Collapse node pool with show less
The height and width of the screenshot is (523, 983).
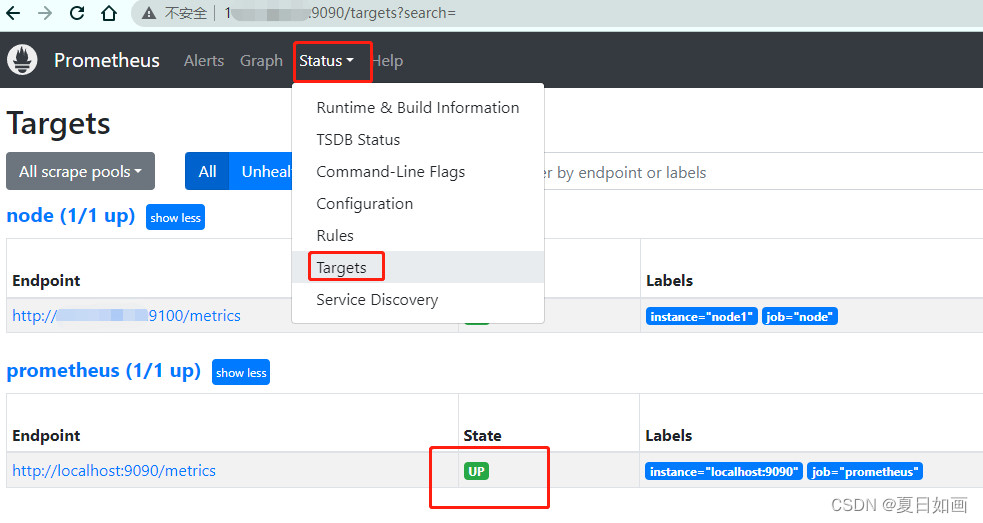click(175, 217)
